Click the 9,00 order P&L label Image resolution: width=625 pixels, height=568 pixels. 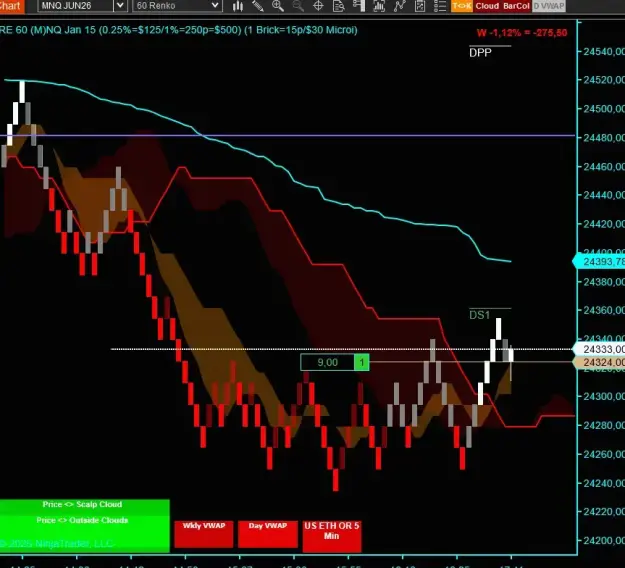328,362
